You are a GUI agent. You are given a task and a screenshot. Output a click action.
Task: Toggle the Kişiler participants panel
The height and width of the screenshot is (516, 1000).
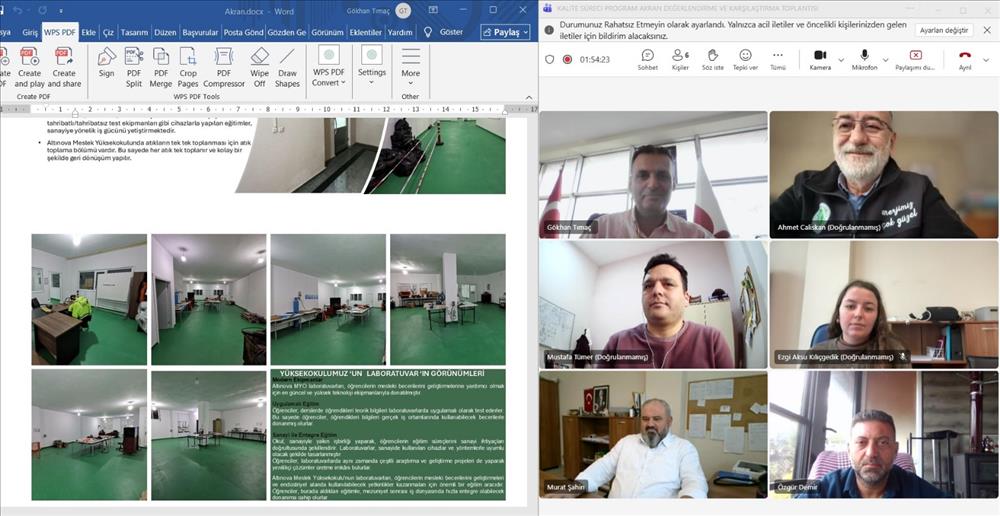click(680, 59)
